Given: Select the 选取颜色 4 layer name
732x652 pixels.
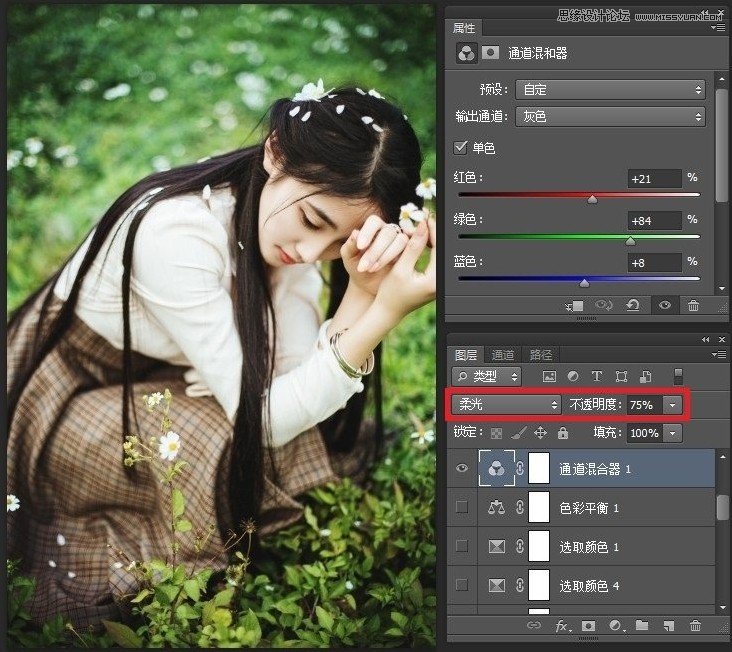Looking at the screenshot, I should pos(589,586).
